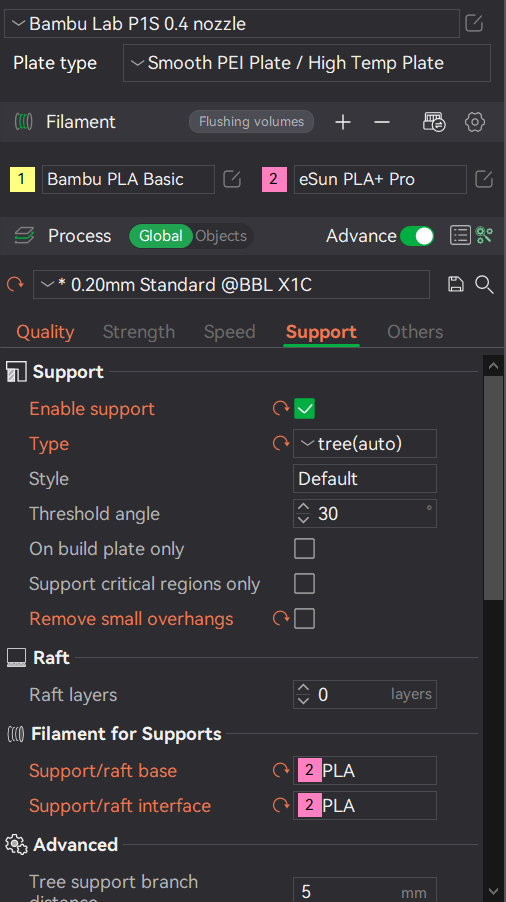Increase the Raft layers count
The image size is (506, 902).
[303, 689]
